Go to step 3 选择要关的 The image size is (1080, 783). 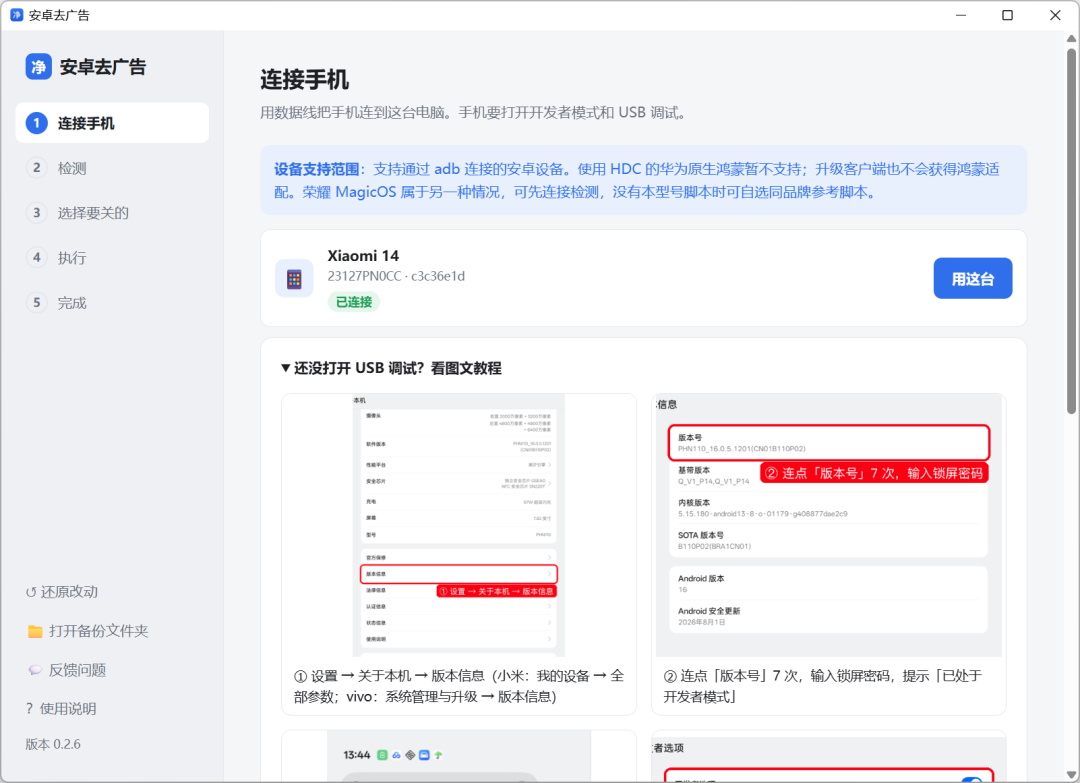click(x=112, y=213)
